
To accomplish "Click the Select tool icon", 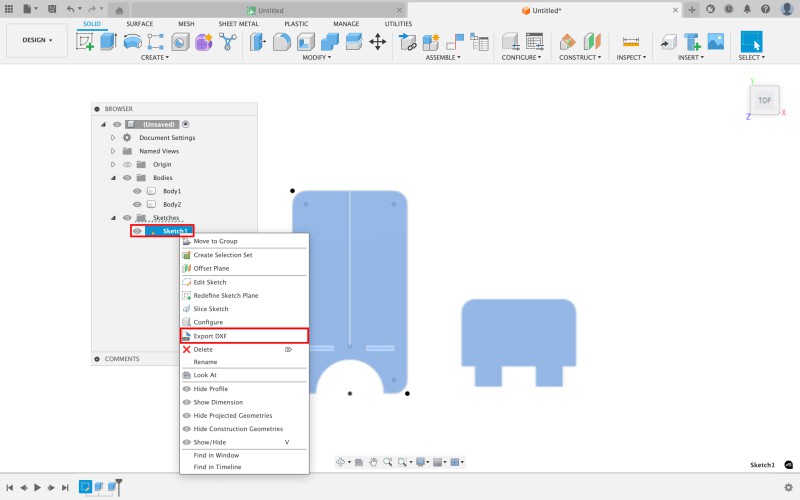I will pos(751,41).
